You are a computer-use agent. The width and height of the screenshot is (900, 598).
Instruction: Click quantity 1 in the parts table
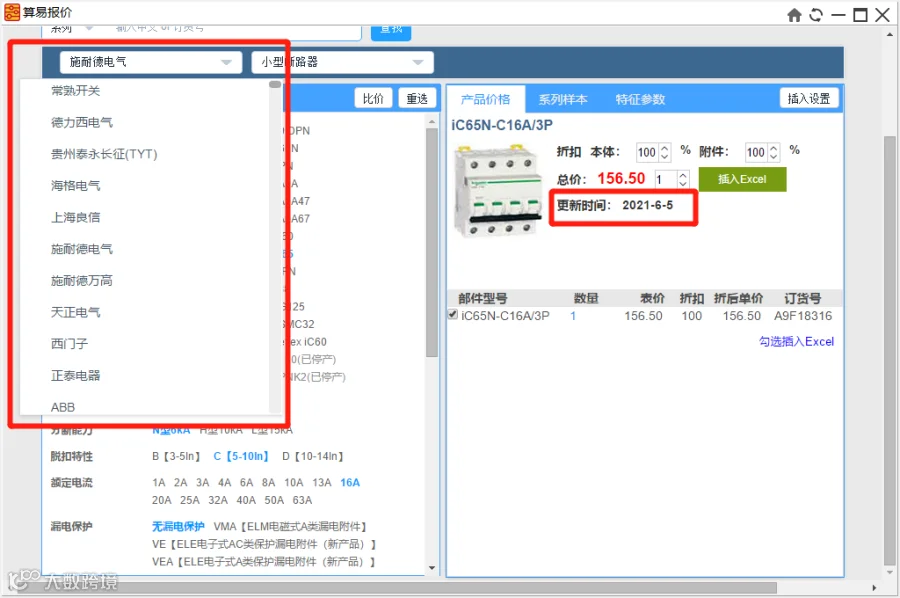(573, 316)
